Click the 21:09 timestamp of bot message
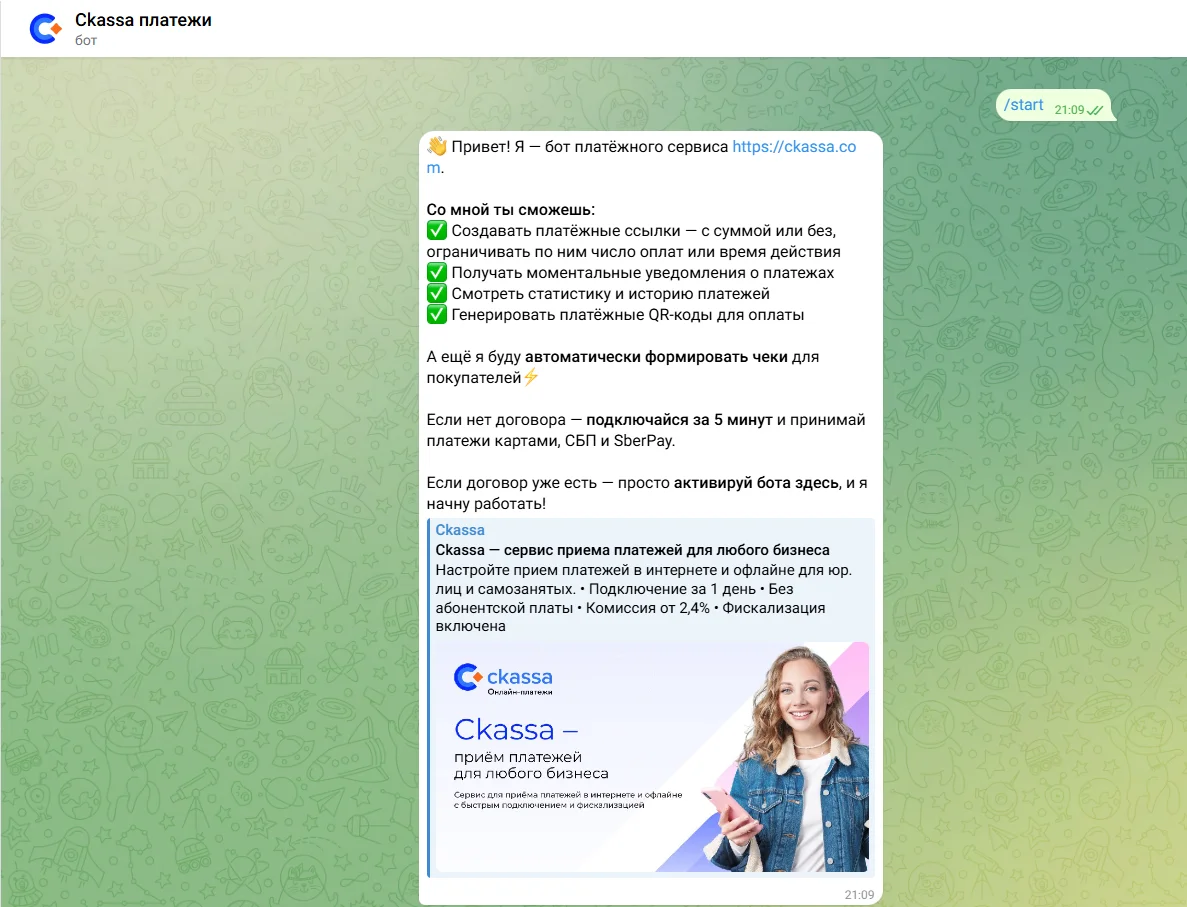 coord(859,895)
